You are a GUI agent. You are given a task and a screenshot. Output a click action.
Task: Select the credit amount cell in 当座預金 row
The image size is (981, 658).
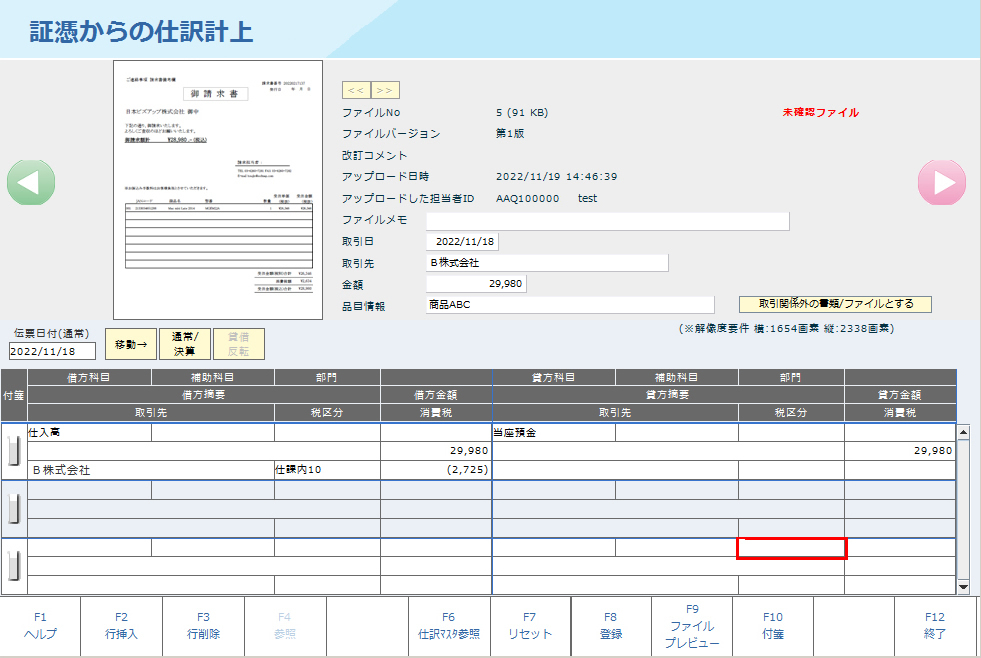pos(900,451)
